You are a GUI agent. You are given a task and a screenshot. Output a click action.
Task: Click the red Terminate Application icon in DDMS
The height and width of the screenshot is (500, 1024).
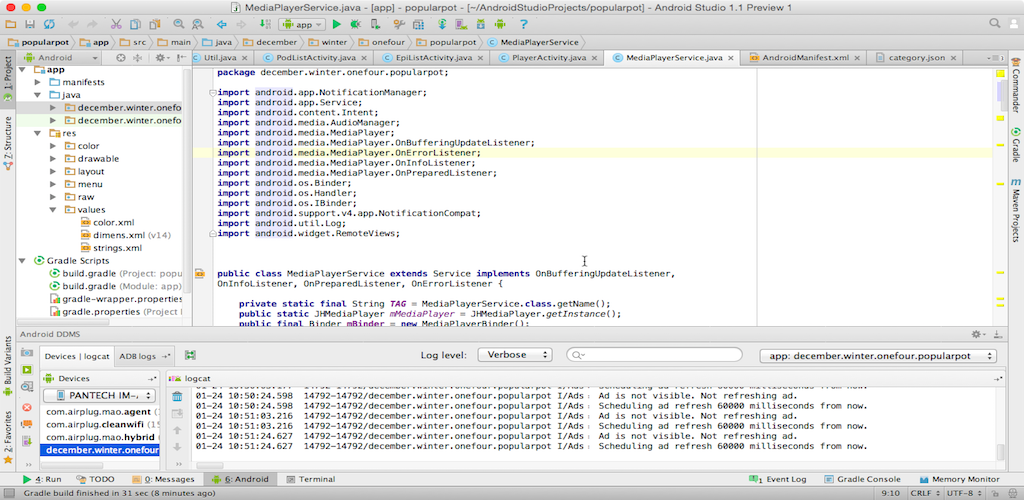(27, 408)
